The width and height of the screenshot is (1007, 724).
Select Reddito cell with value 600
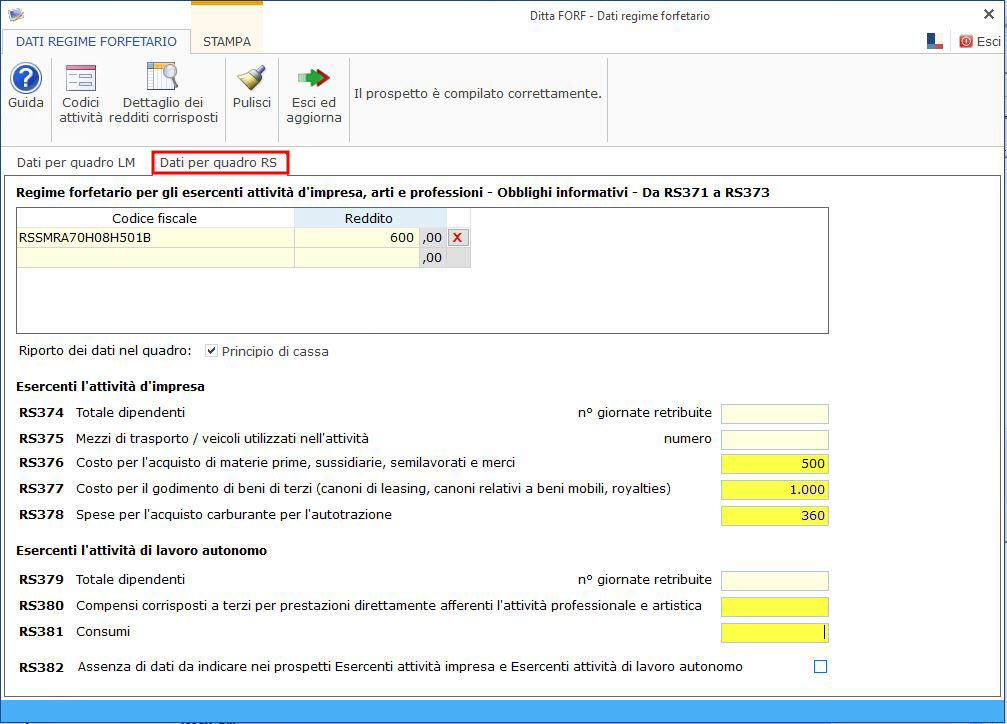click(x=356, y=237)
